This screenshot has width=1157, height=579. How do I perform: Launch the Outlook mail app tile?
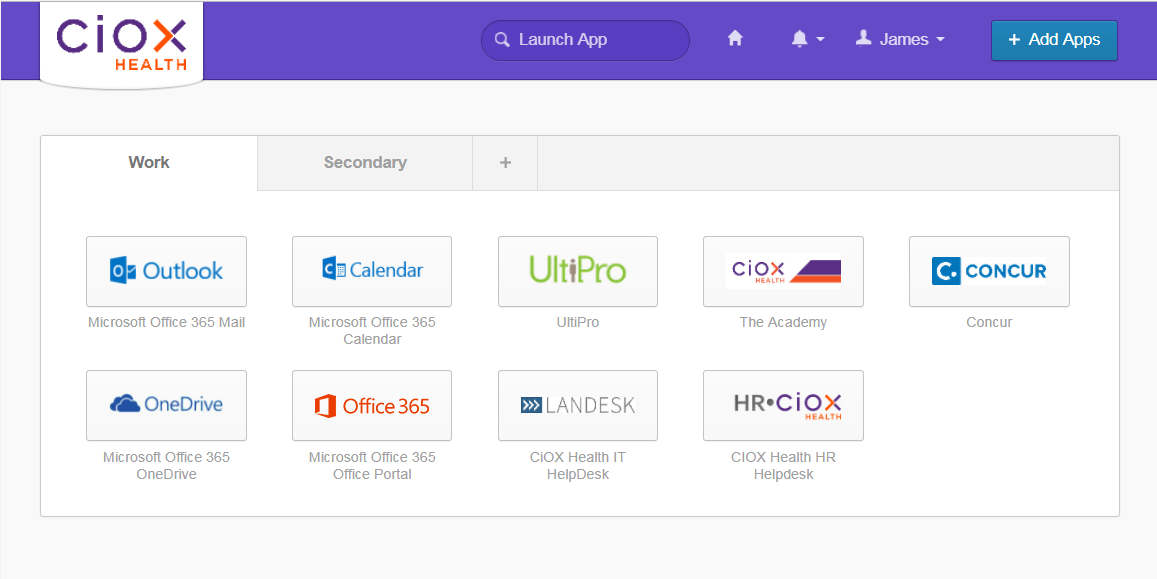[166, 271]
